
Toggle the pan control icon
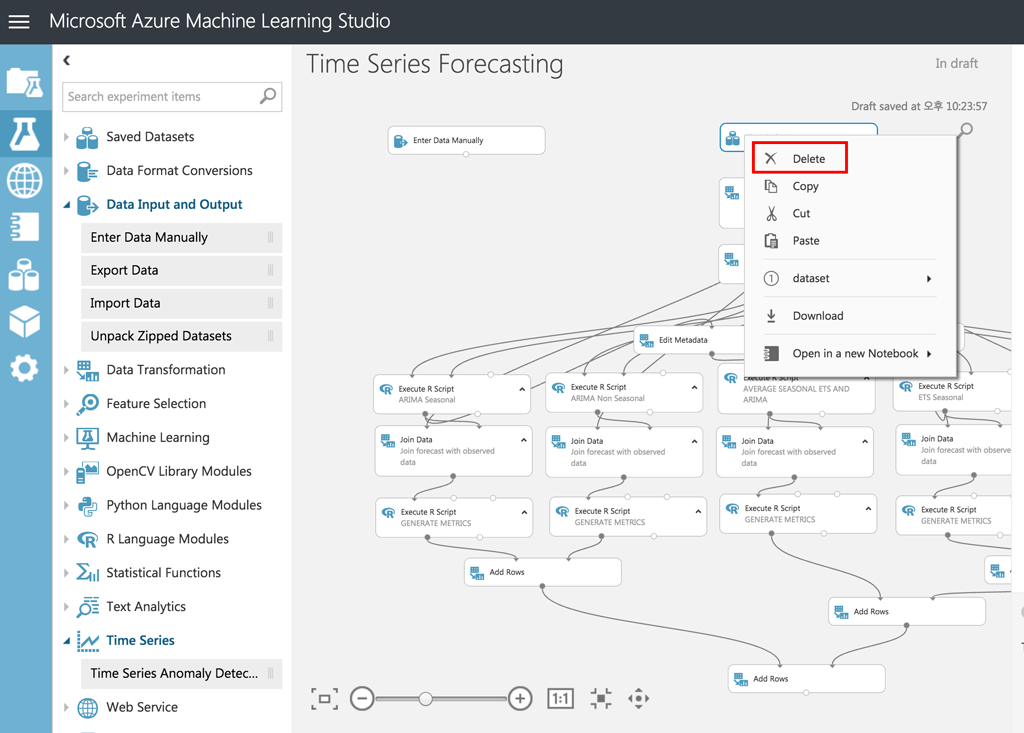pyautogui.click(x=639, y=698)
